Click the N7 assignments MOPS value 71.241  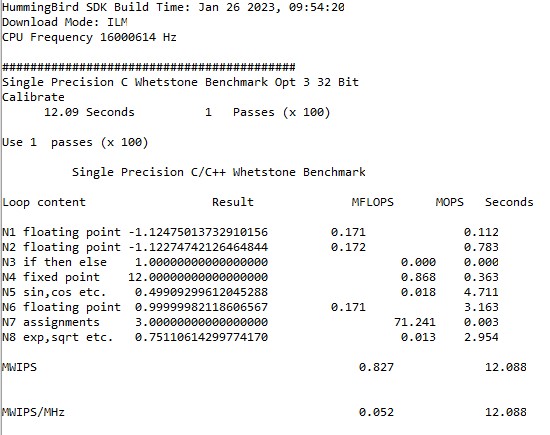pyautogui.click(x=415, y=322)
